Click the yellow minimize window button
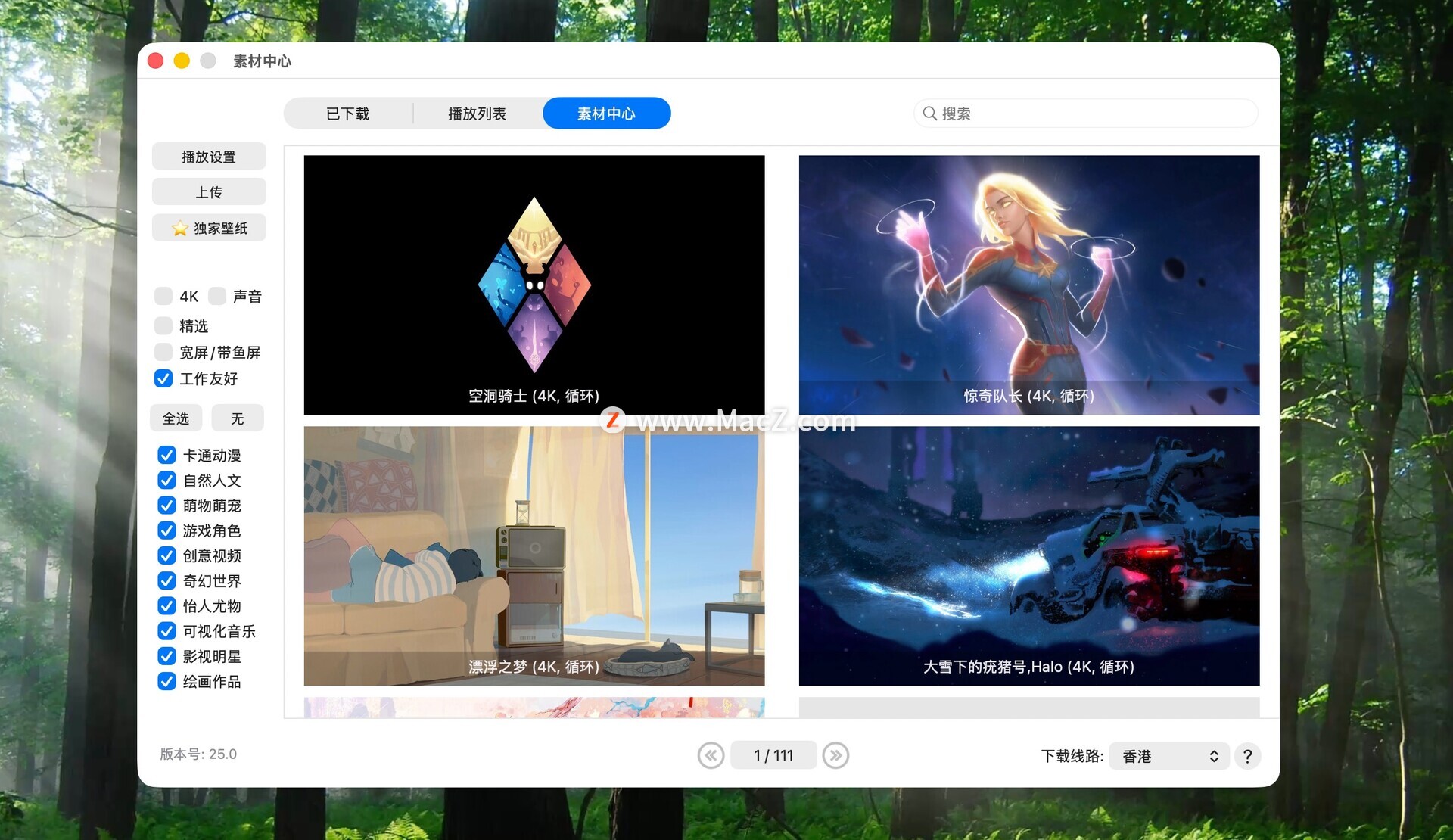 coord(182,61)
